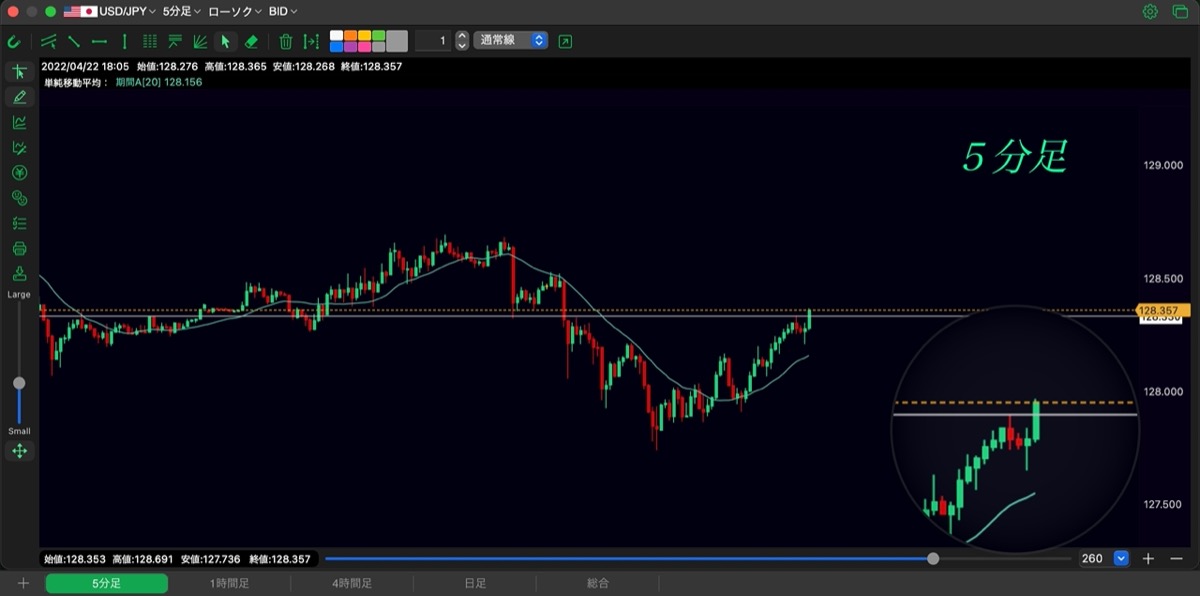Select the horizontal line tool
1200x596 pixels.
click(99, 41)
